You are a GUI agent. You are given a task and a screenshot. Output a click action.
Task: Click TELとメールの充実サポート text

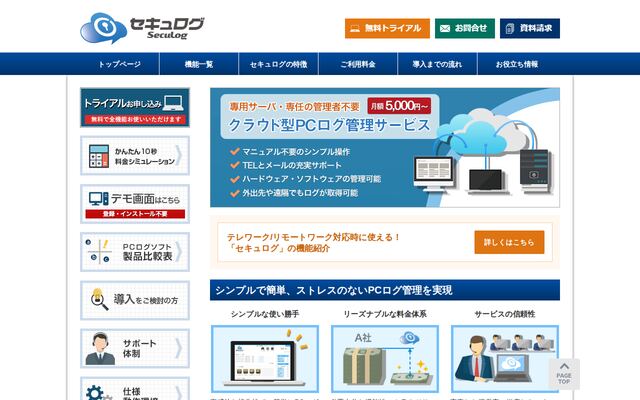click(x=292, y=165)
